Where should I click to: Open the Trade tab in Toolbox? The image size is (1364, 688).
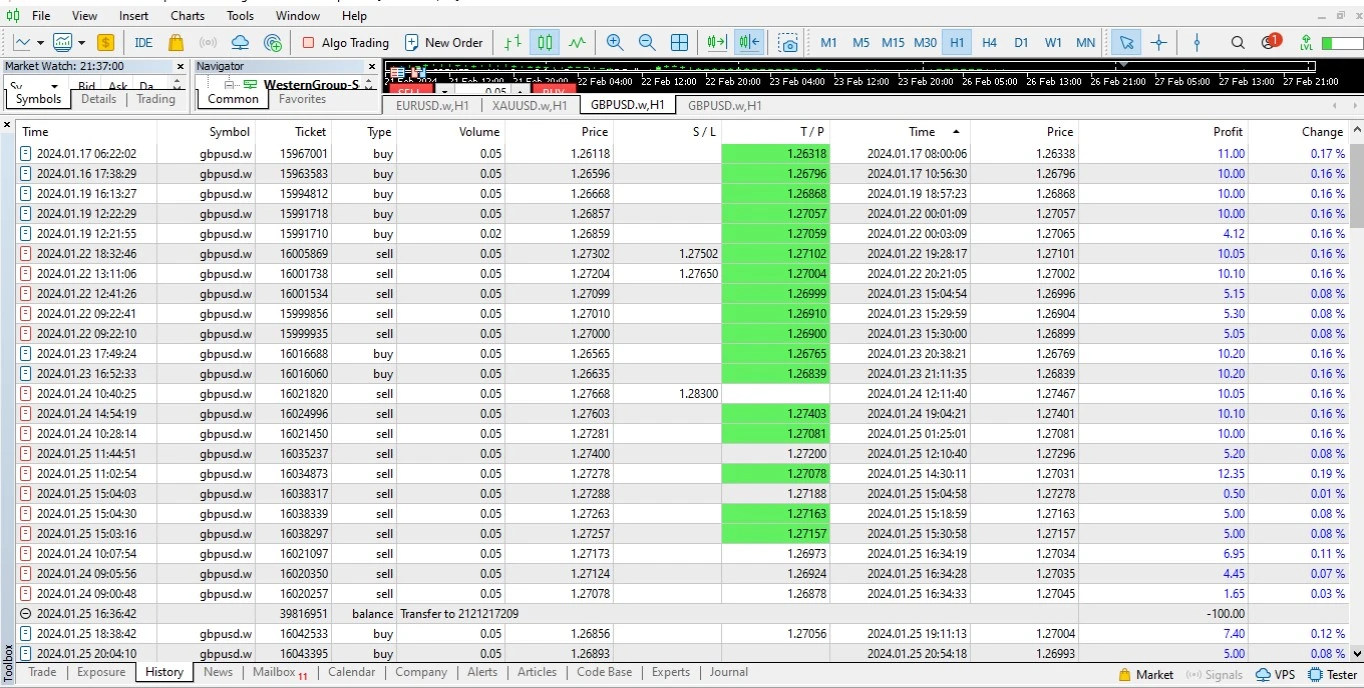(x=42, y=672)
